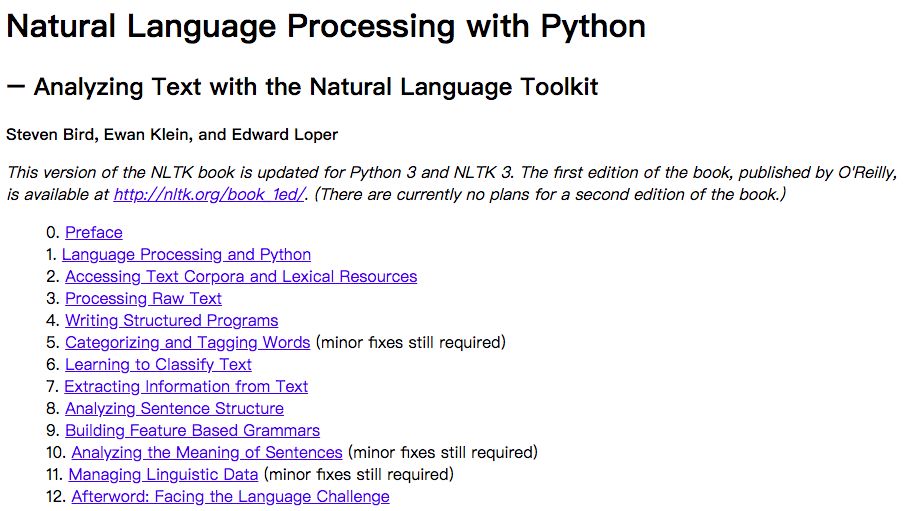Screen dimensions: 907x511
Task: Click the minor fixes note beside Categorizing chapter
Action: [411, 343]
